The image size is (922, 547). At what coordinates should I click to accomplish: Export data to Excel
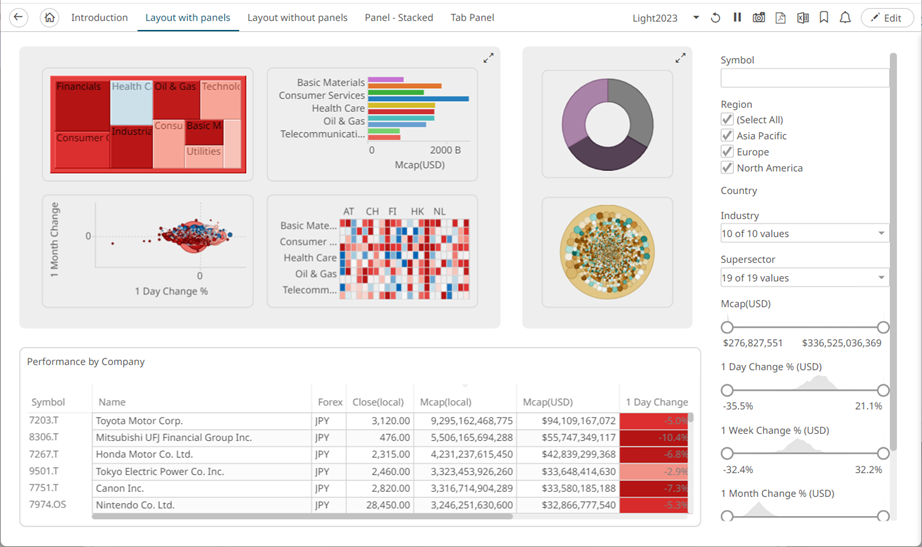click(x=802, y=18)
